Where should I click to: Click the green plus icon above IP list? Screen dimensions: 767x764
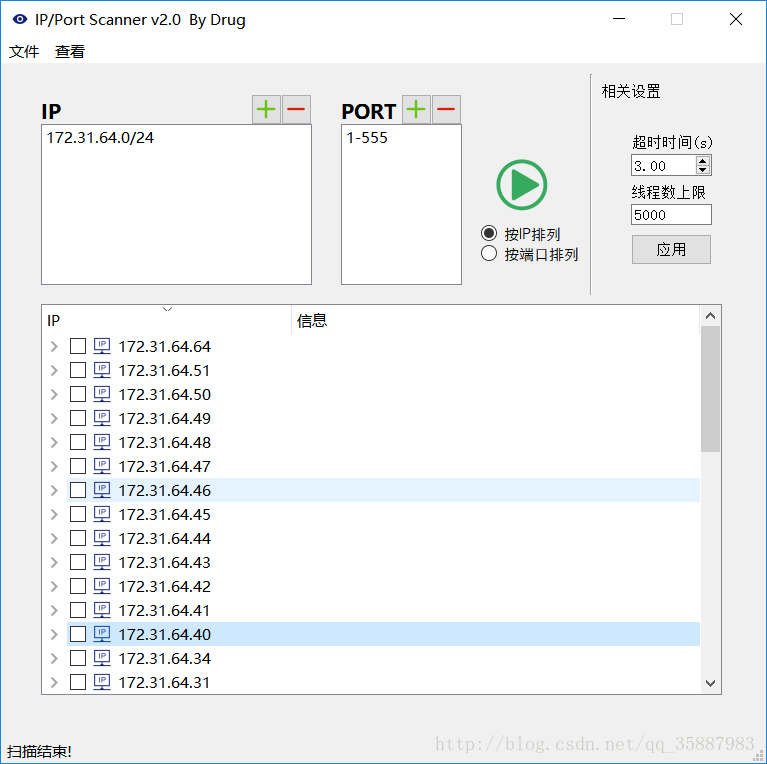click(x=266, y=109)
